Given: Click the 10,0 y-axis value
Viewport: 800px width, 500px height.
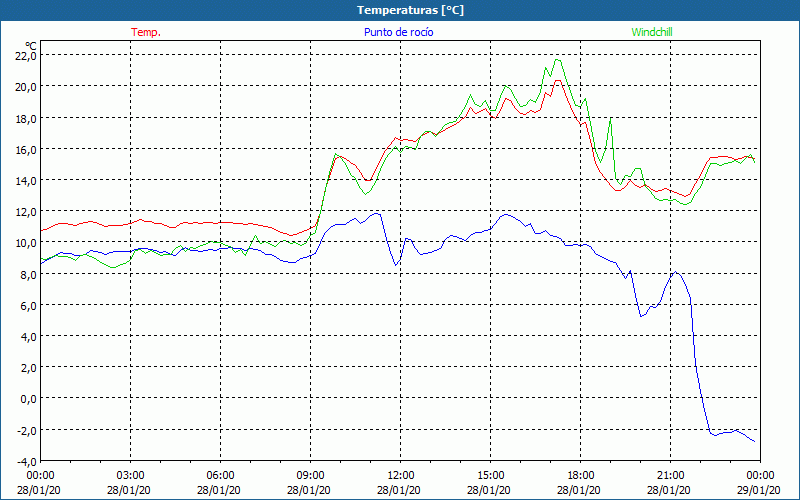Looking at the screenshot, I should tap(27, 243).
